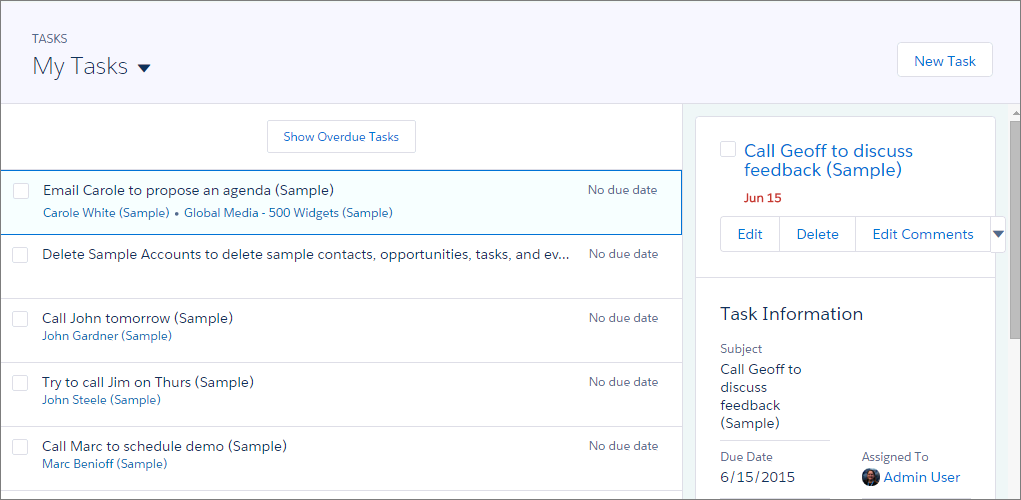Check off Try to call Jim task
This screenshot has height=500, width=1021.
click(x=20, y=382)
